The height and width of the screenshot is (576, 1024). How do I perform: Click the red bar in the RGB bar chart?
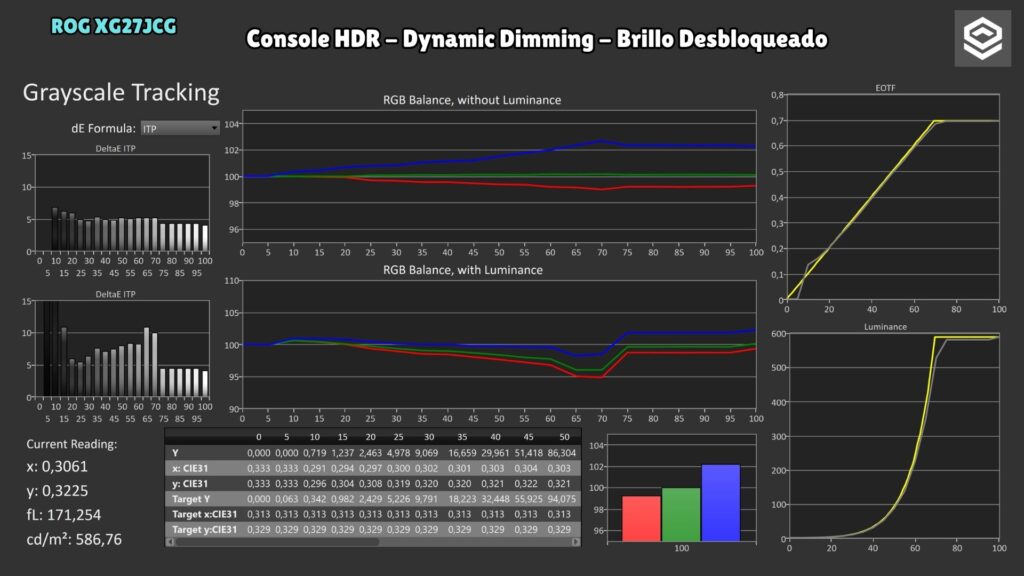[641, 519]
